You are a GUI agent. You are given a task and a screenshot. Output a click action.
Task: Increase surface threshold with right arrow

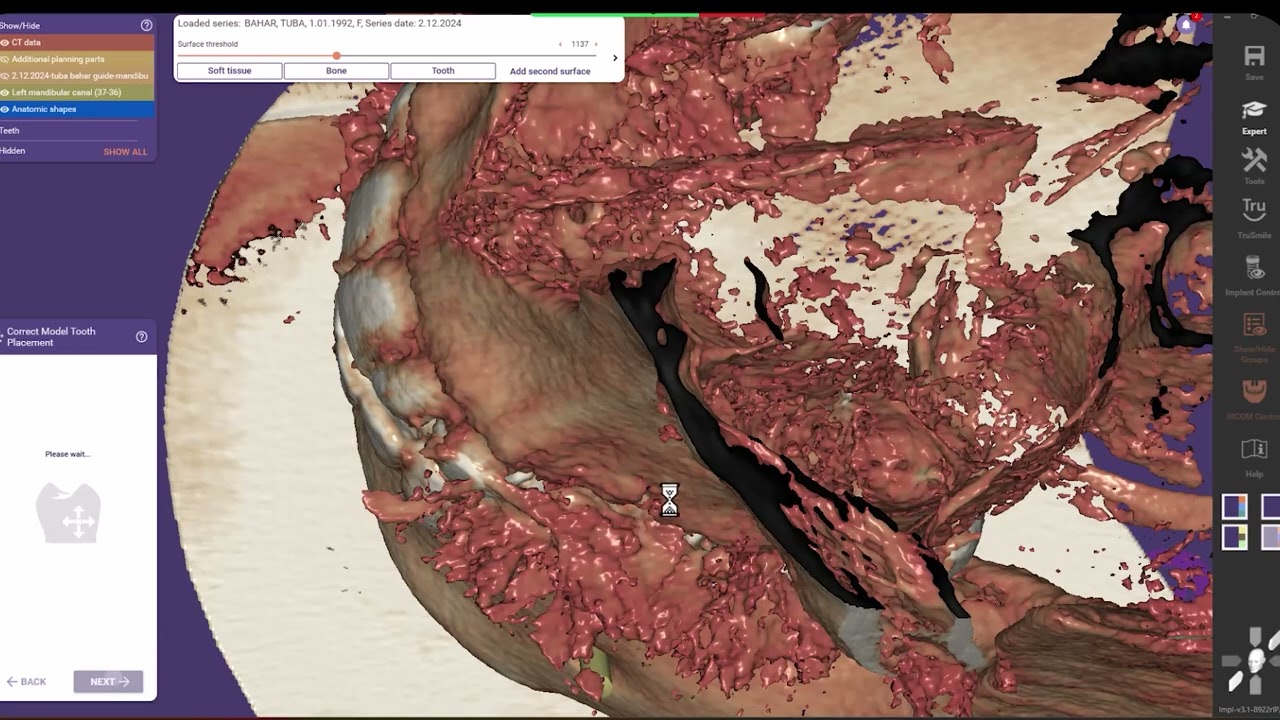tap(596, 44)
